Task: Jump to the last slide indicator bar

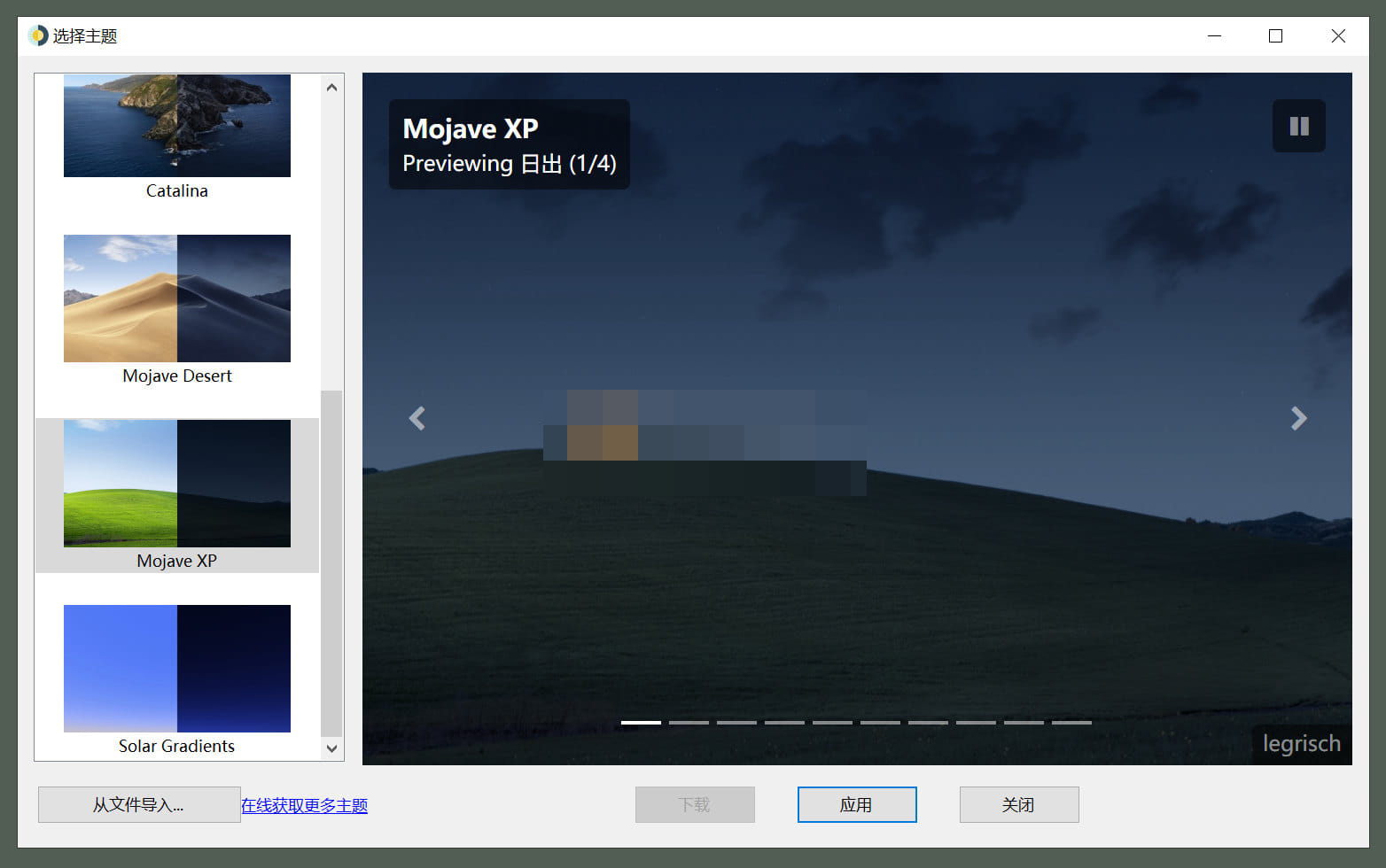Action: 1071,723
